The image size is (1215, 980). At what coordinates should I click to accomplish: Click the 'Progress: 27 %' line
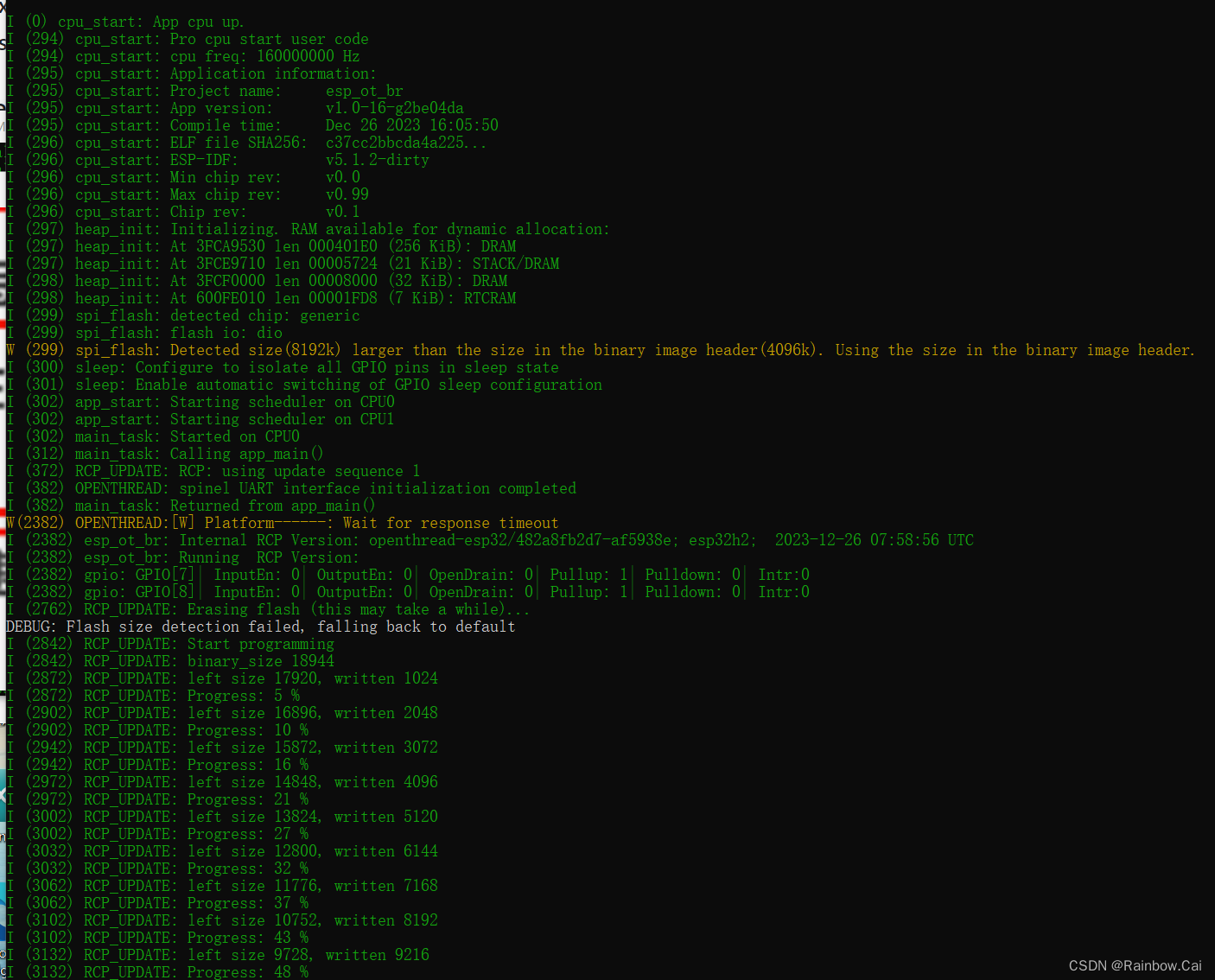(157, 834)
